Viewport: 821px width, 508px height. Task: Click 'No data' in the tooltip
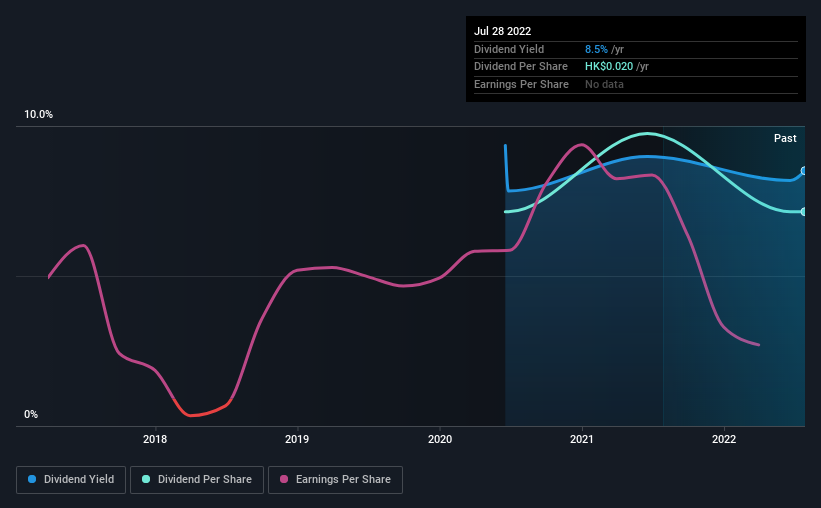click(x=604, y=84)
